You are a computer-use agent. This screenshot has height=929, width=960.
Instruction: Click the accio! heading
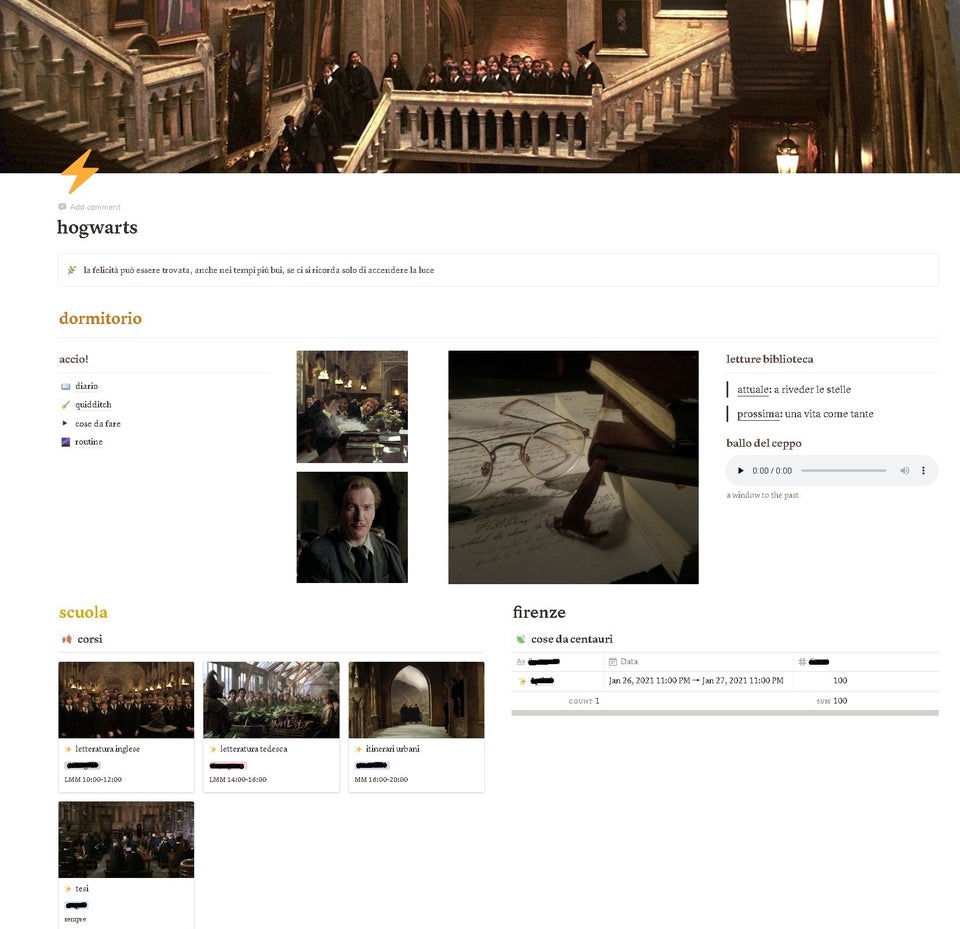73,359
